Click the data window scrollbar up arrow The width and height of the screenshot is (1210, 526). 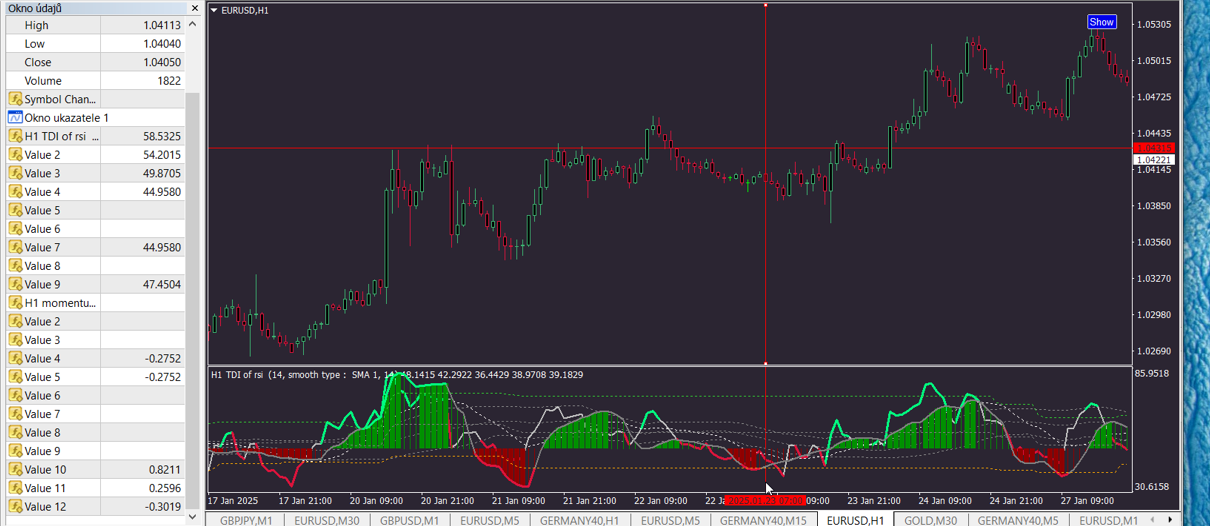192,24
